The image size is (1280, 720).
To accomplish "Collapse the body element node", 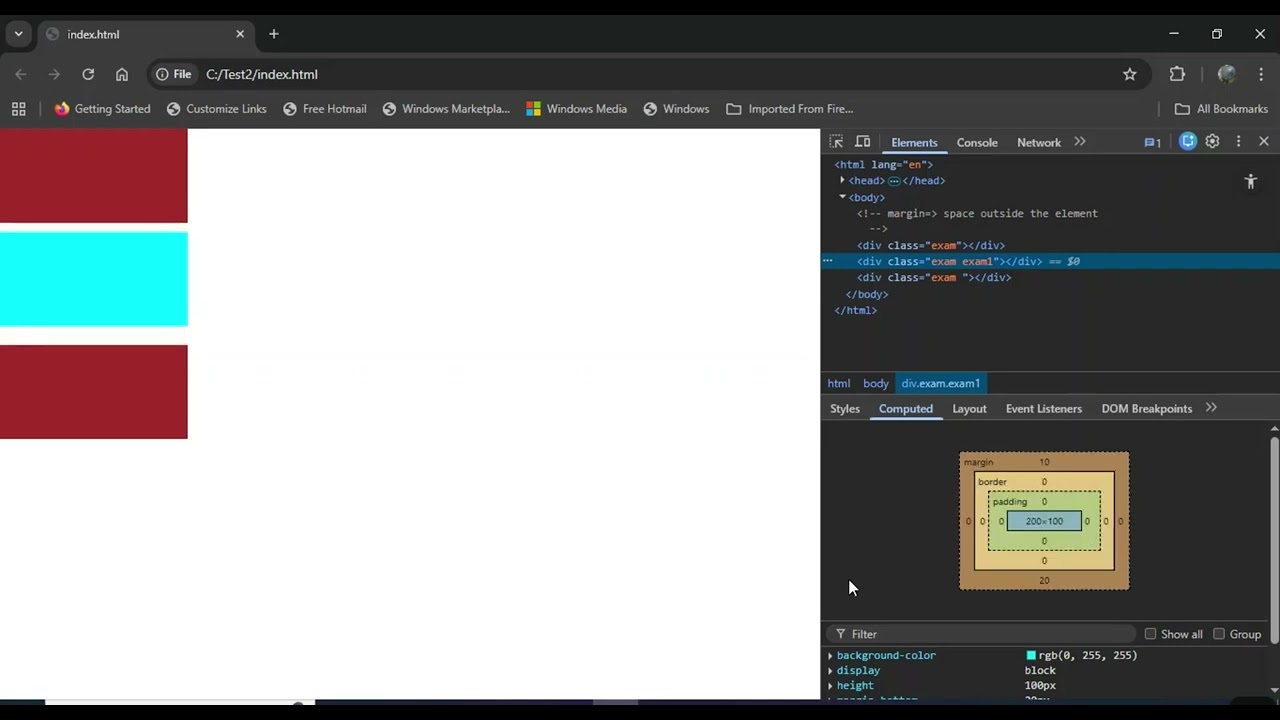I will [842, 197].
